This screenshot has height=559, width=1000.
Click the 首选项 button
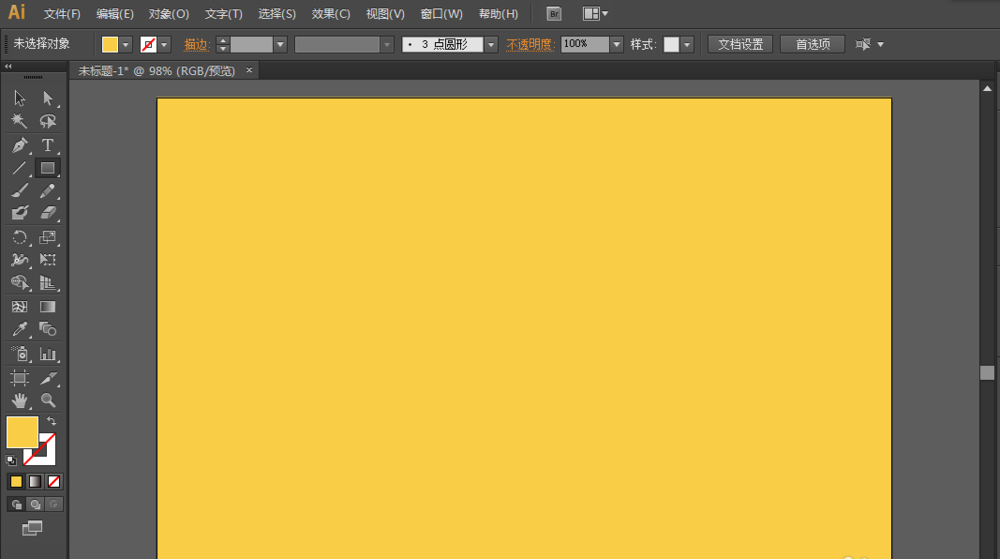(x=812, y=45)
